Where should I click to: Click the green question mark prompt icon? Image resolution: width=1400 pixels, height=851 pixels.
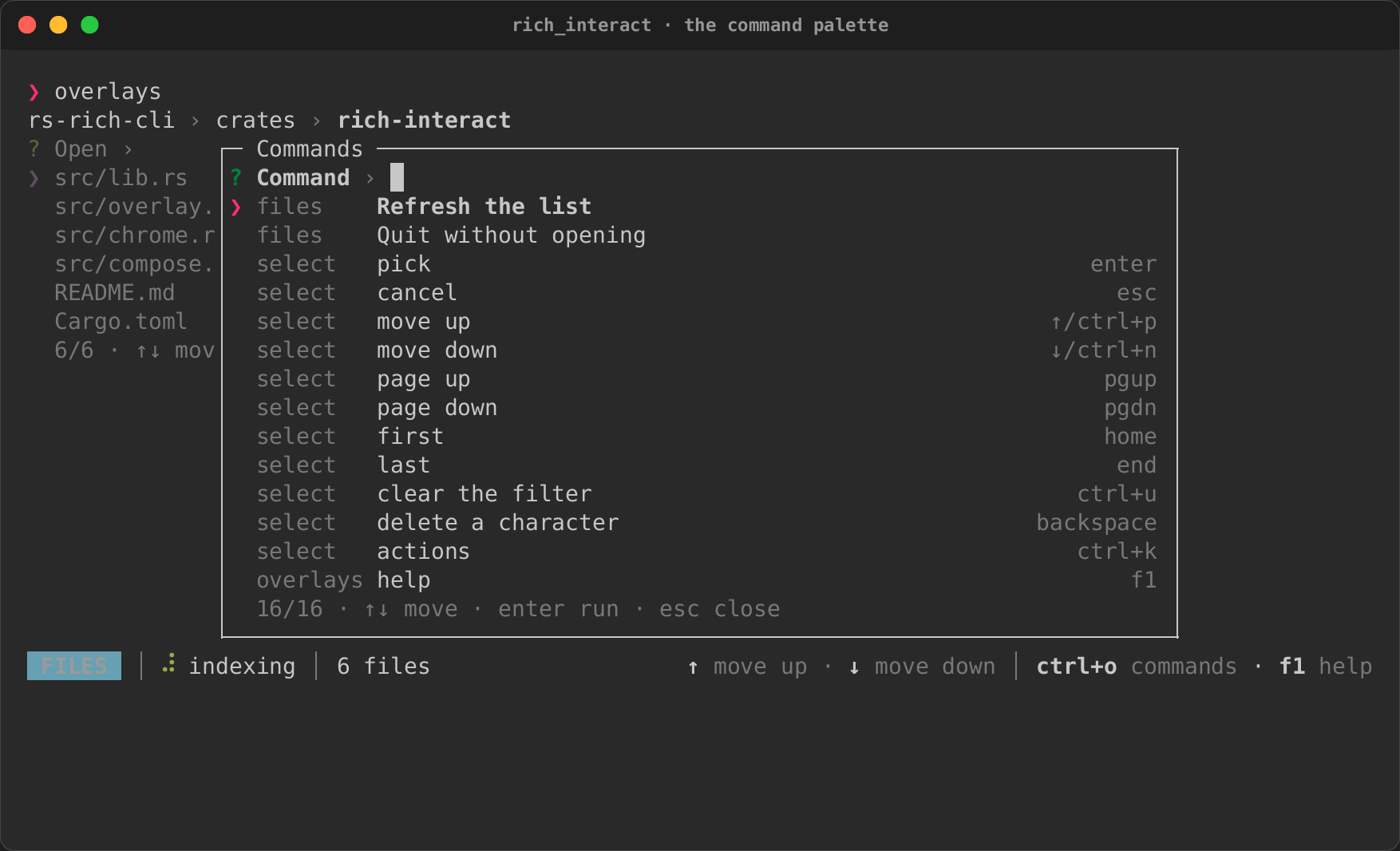click(236, 177)
